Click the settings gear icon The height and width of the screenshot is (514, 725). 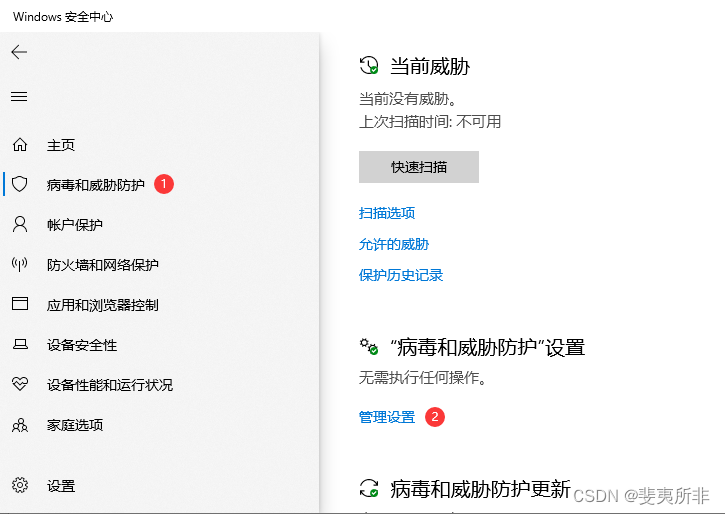(x=20, y=485)
